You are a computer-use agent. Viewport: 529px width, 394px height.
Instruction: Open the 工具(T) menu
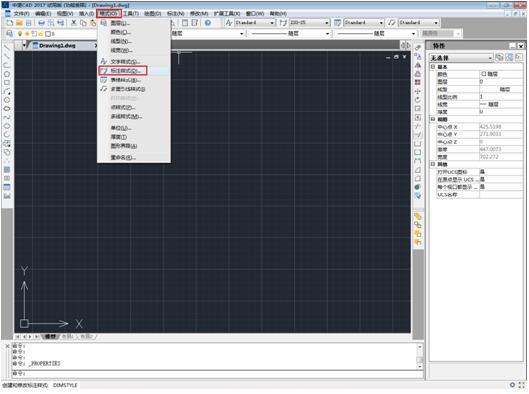pos(131,13)
